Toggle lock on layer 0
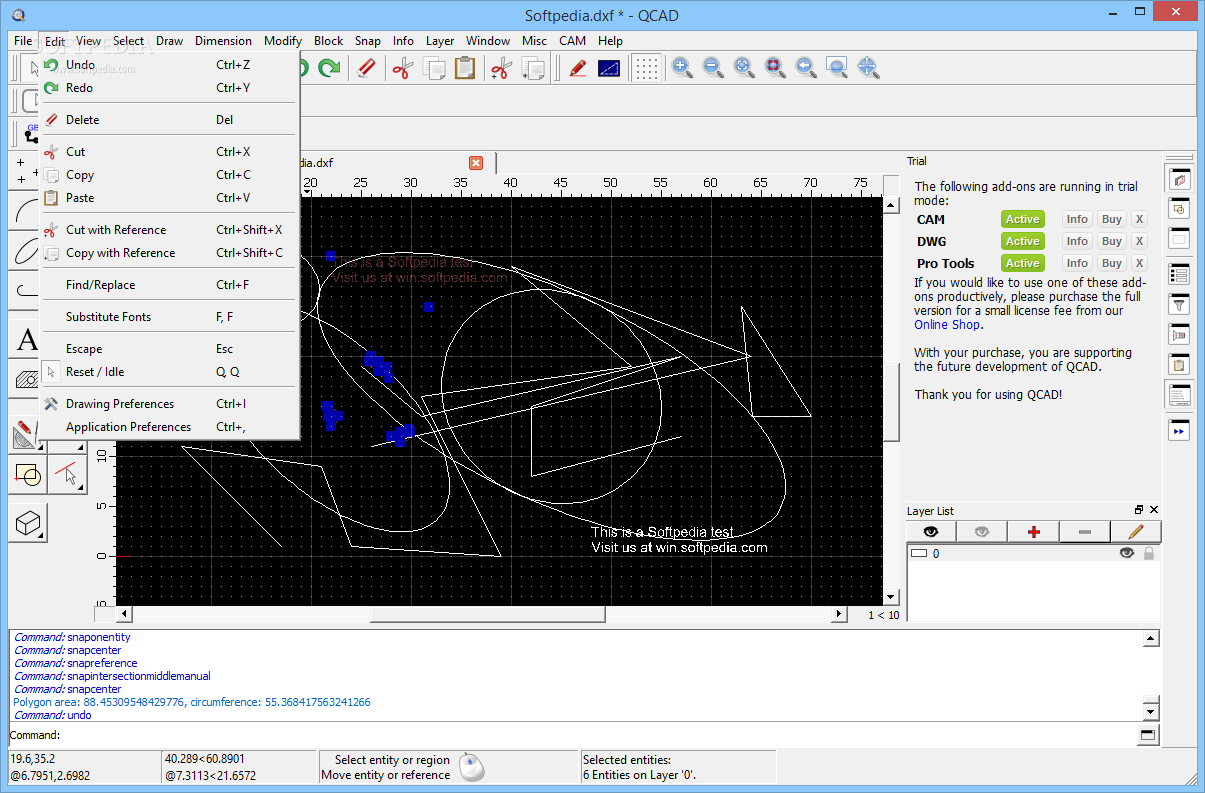The width and height of the screenshot is (1205, 793). point(1149,553)
